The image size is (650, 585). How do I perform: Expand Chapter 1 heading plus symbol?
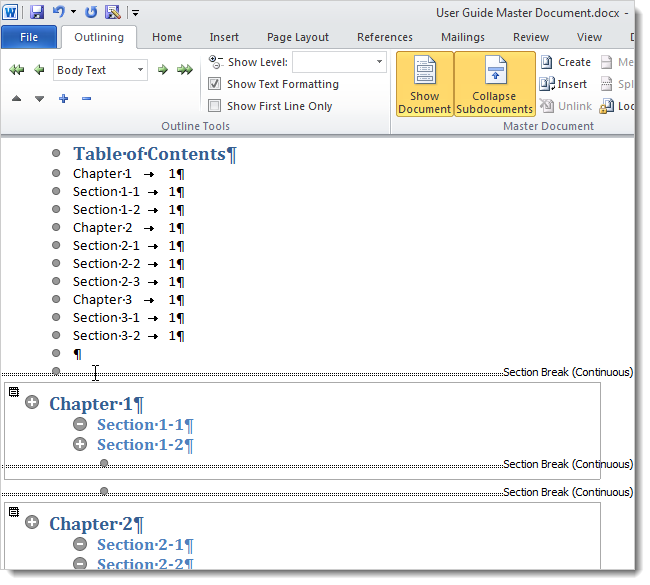pyautogui.click(x=32, y=404)
